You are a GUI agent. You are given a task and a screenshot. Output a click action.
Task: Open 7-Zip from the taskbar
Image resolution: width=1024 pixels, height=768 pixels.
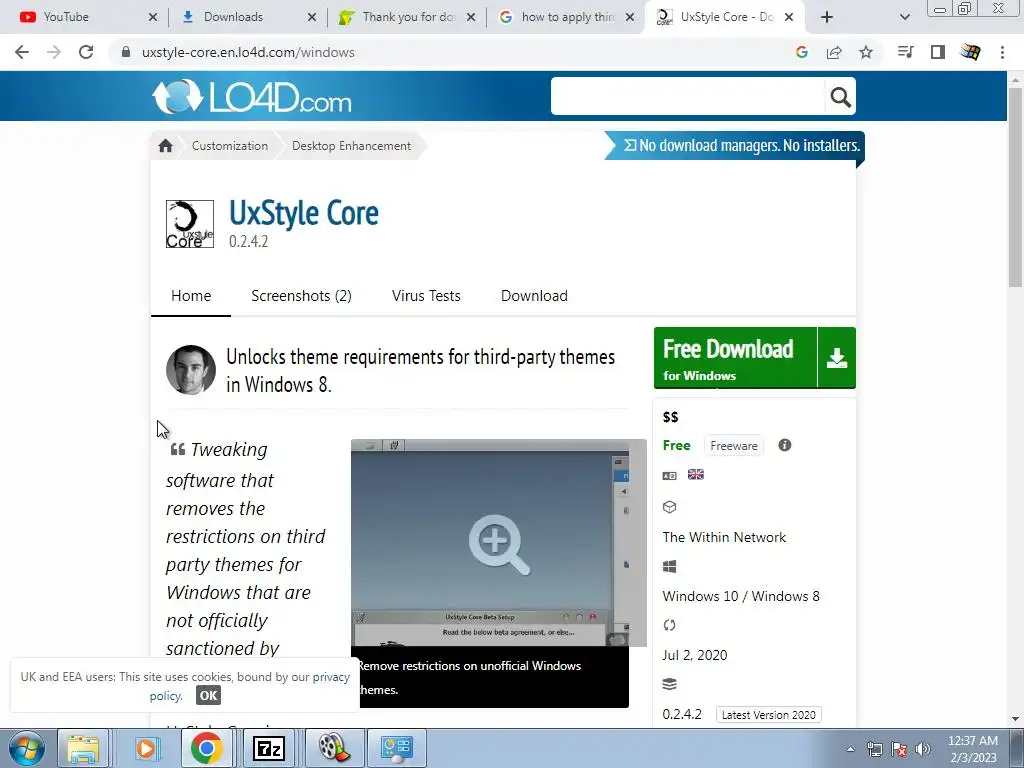[268, 748]
